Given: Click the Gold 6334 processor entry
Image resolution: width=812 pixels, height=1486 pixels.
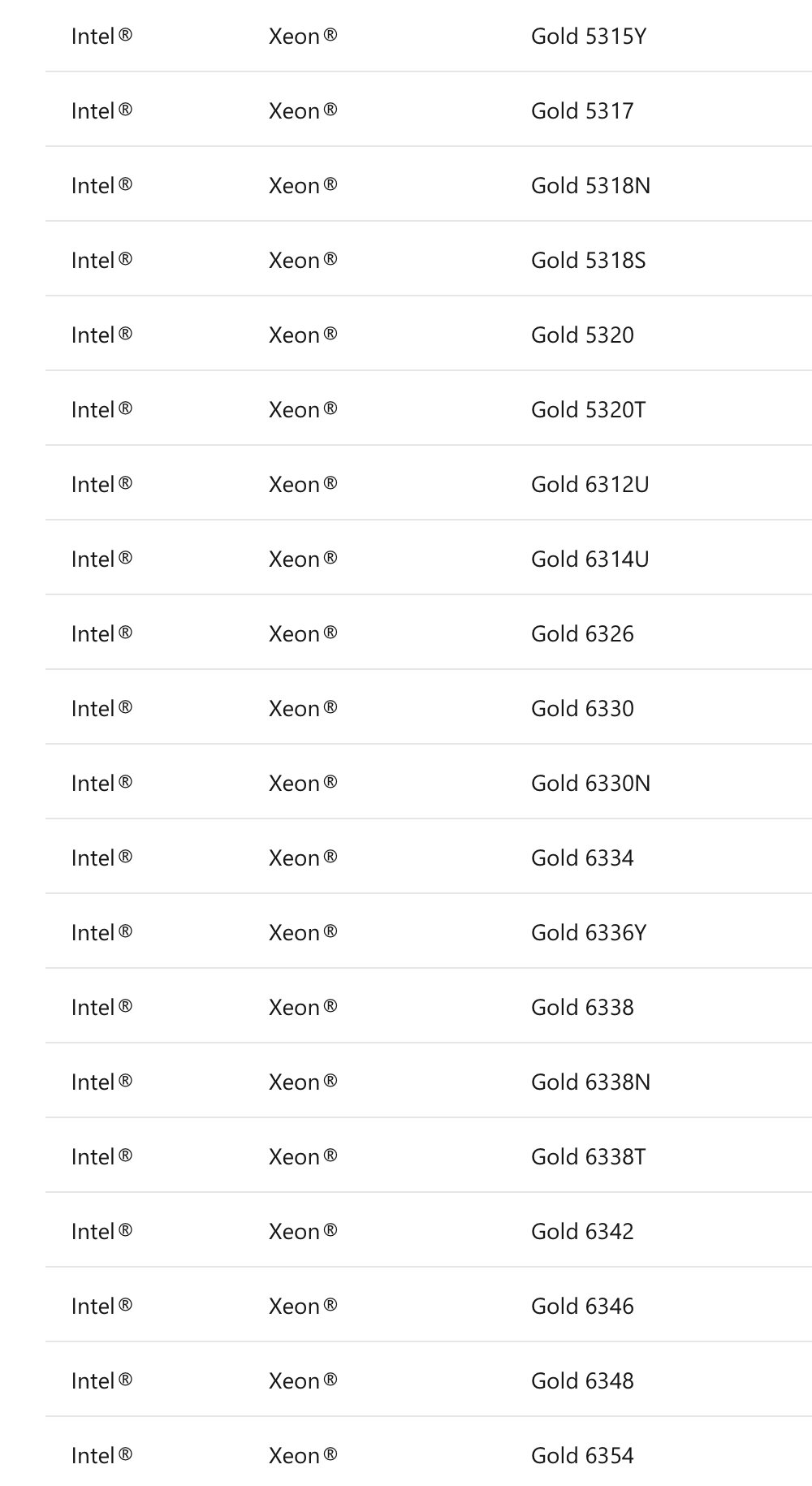Looking at the screenshot, I should click(x=582, y=858).
